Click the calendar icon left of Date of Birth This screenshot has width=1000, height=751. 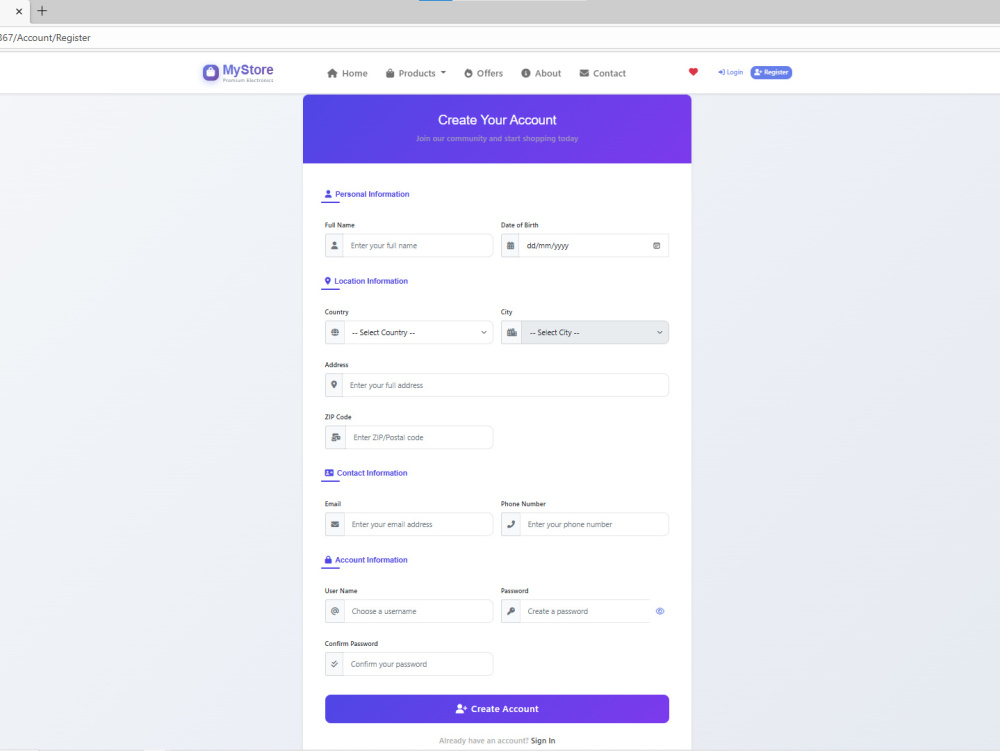click(510, 245)
